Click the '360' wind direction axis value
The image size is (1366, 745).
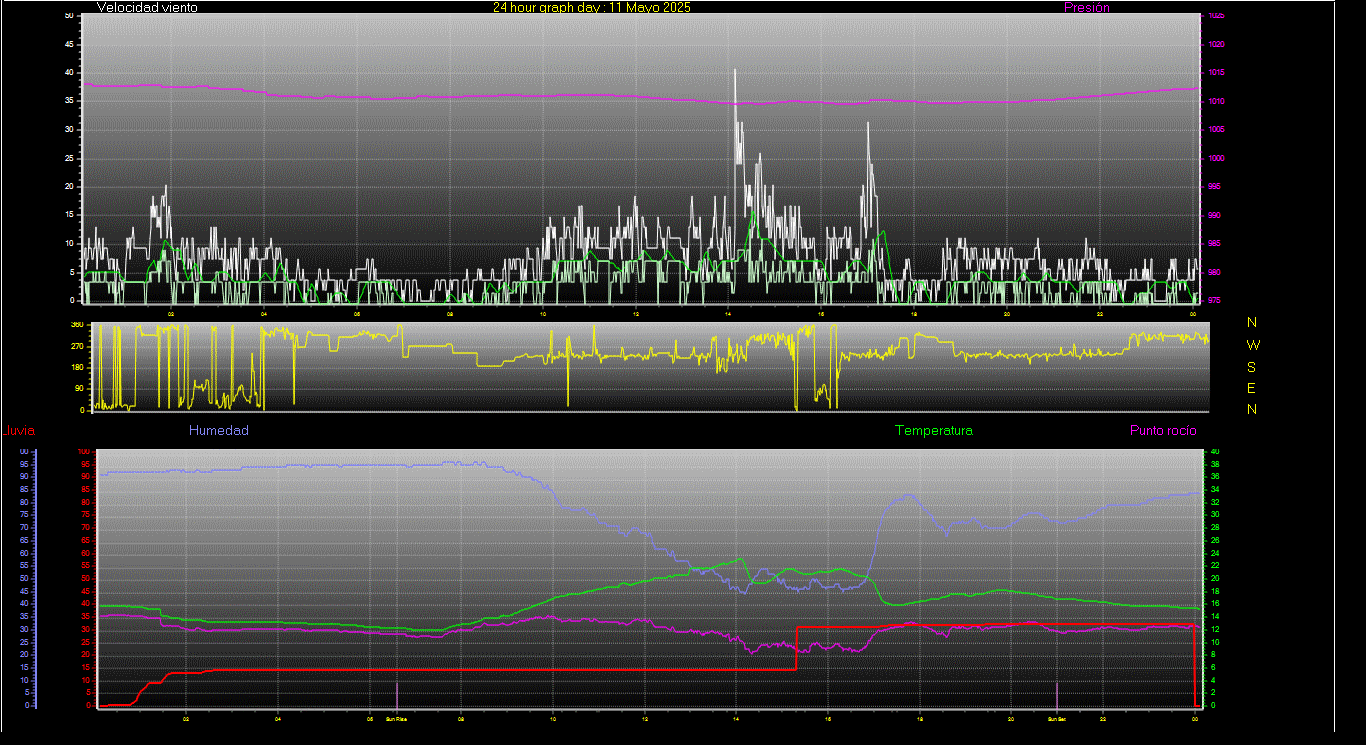[x=76, y=325]
